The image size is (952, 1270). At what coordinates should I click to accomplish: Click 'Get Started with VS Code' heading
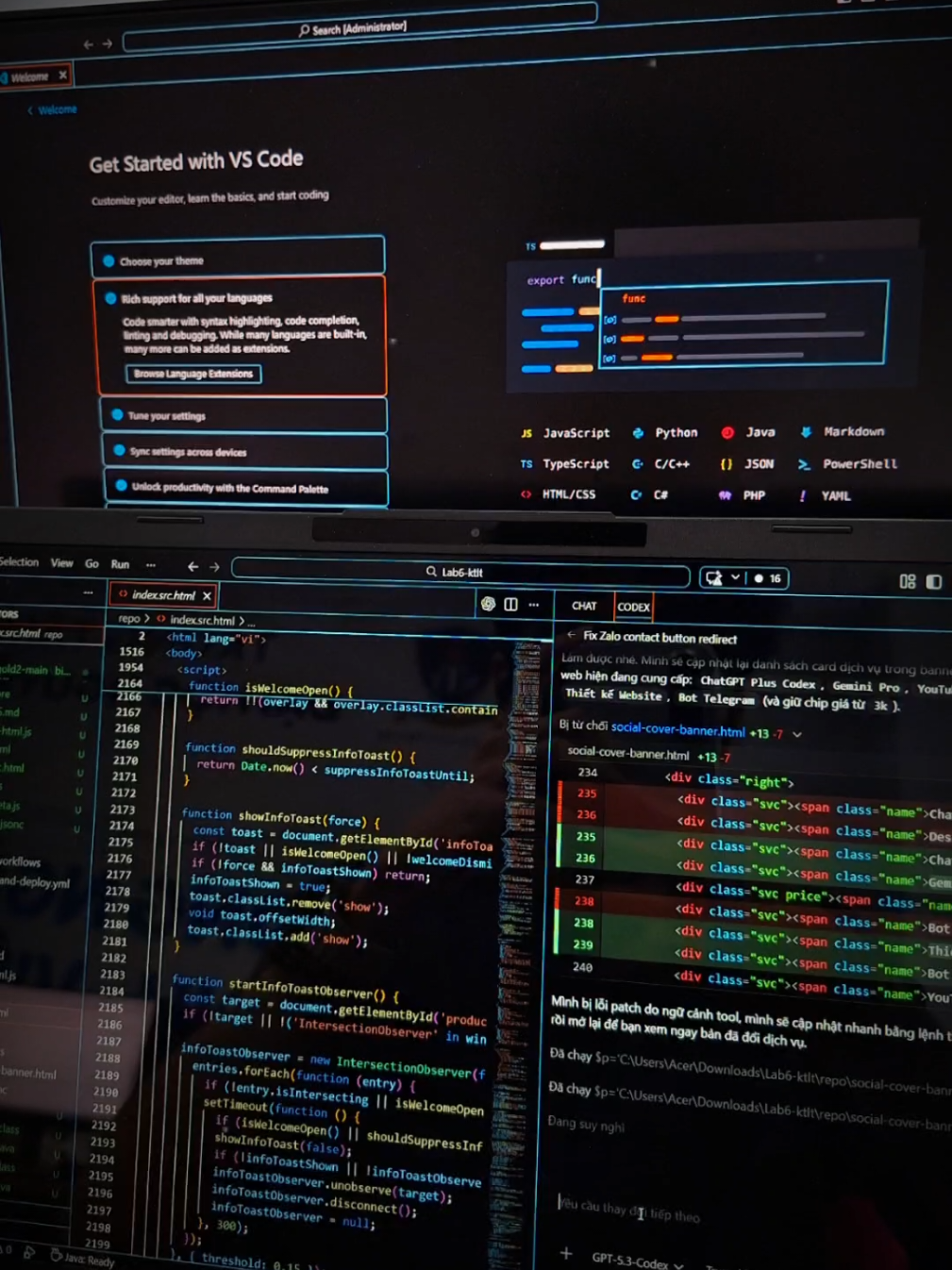click(x=196, y=161)
